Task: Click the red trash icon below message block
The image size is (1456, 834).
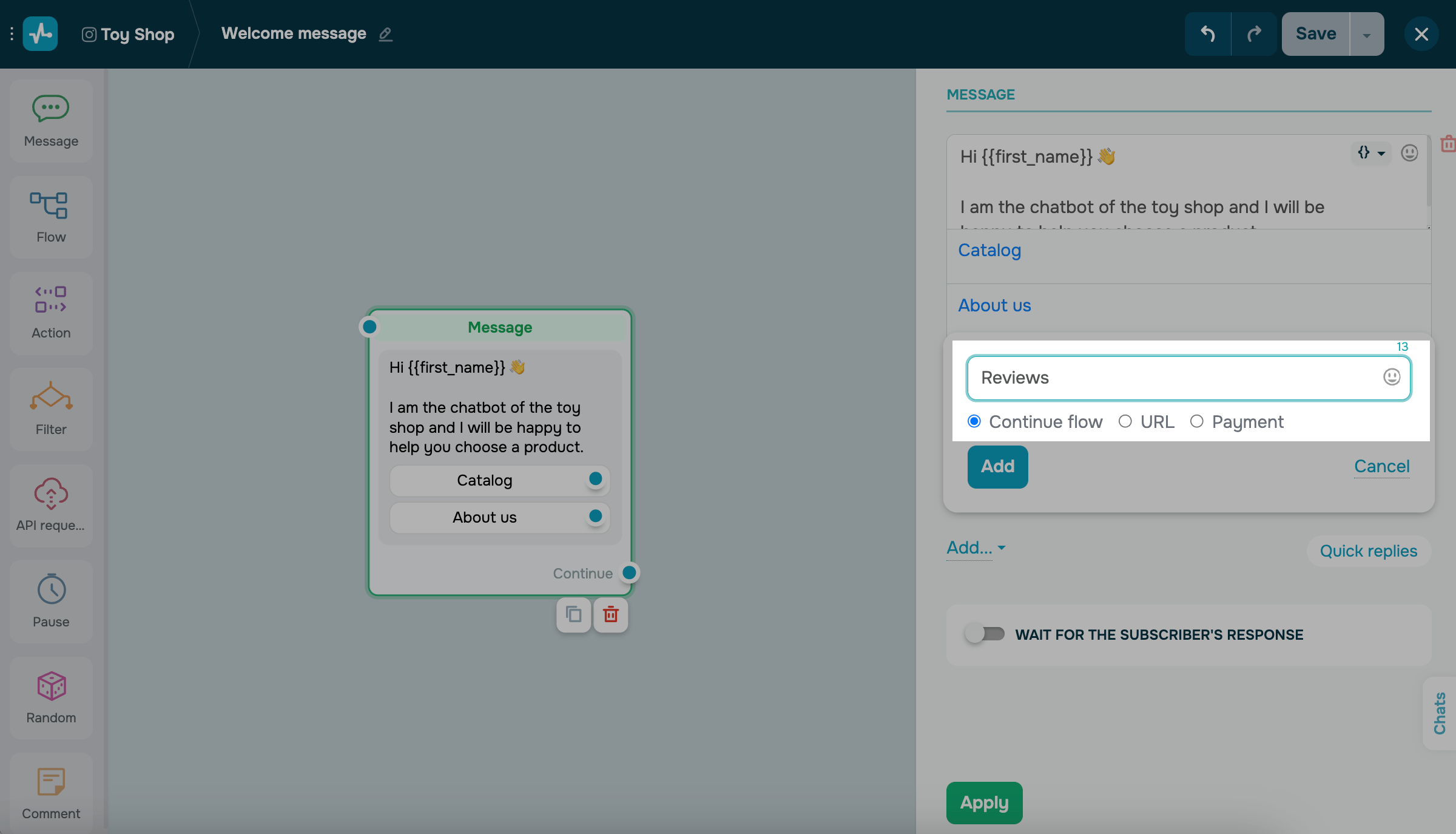Action: (610, 615)
